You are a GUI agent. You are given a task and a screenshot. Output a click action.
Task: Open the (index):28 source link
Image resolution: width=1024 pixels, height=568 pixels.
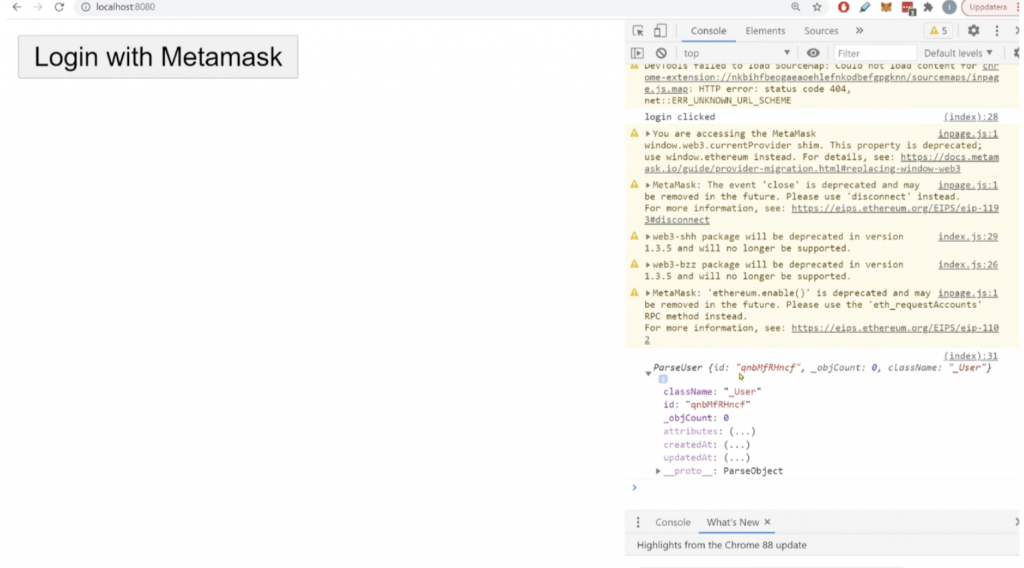[x=970, y=117]
